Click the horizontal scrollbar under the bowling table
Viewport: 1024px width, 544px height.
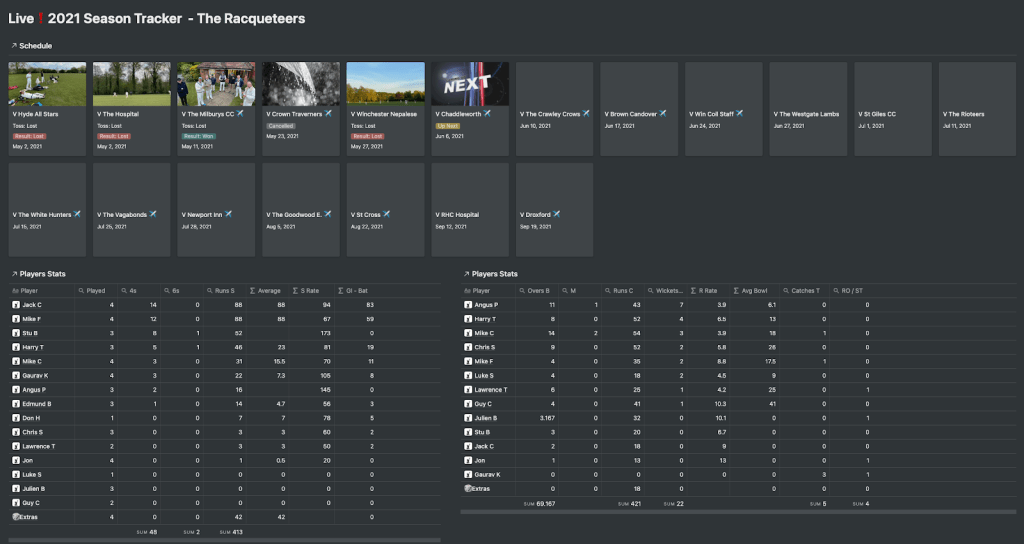pos(740,513)
